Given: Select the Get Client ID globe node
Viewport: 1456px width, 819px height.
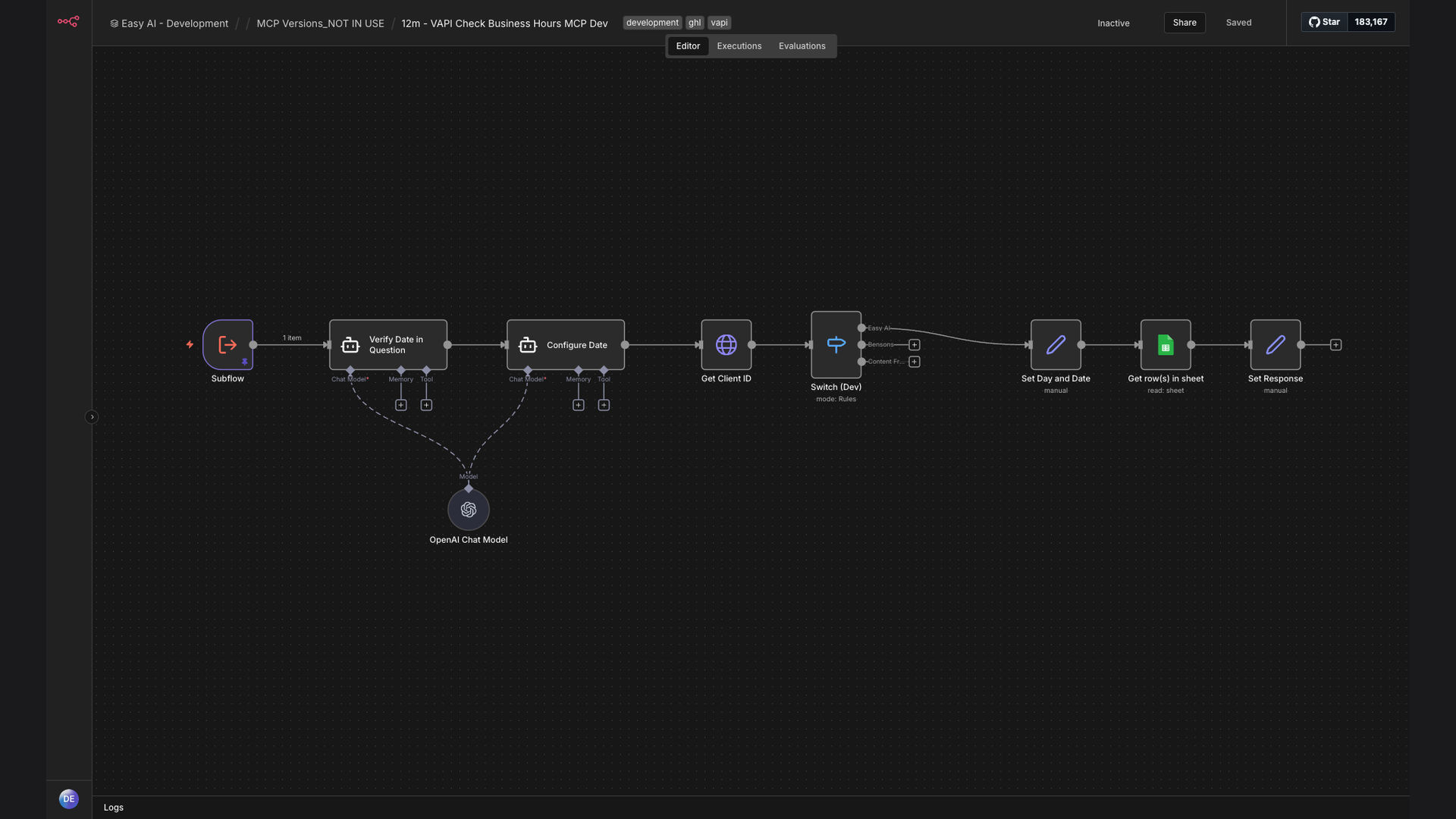Looking at the screenshot, I should pyautogui.click(x=726, y=345).
